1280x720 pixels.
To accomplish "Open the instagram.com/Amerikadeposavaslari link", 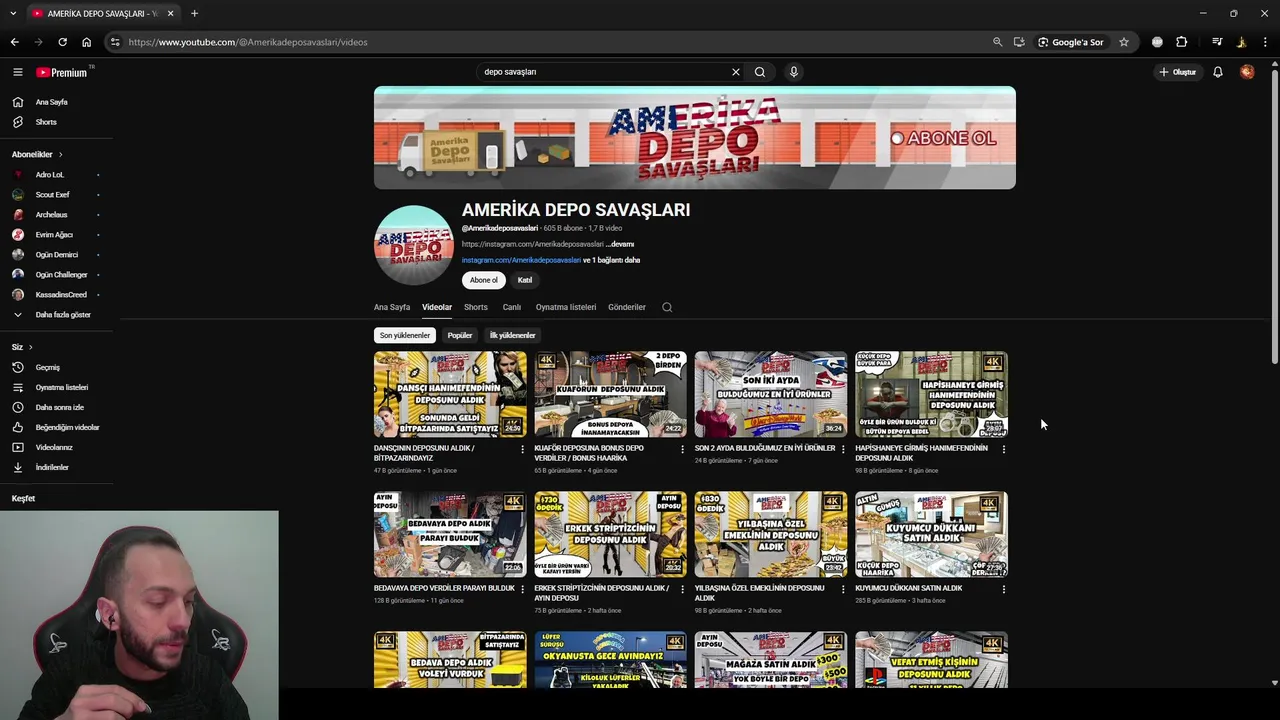I will [x=521, y=260].
